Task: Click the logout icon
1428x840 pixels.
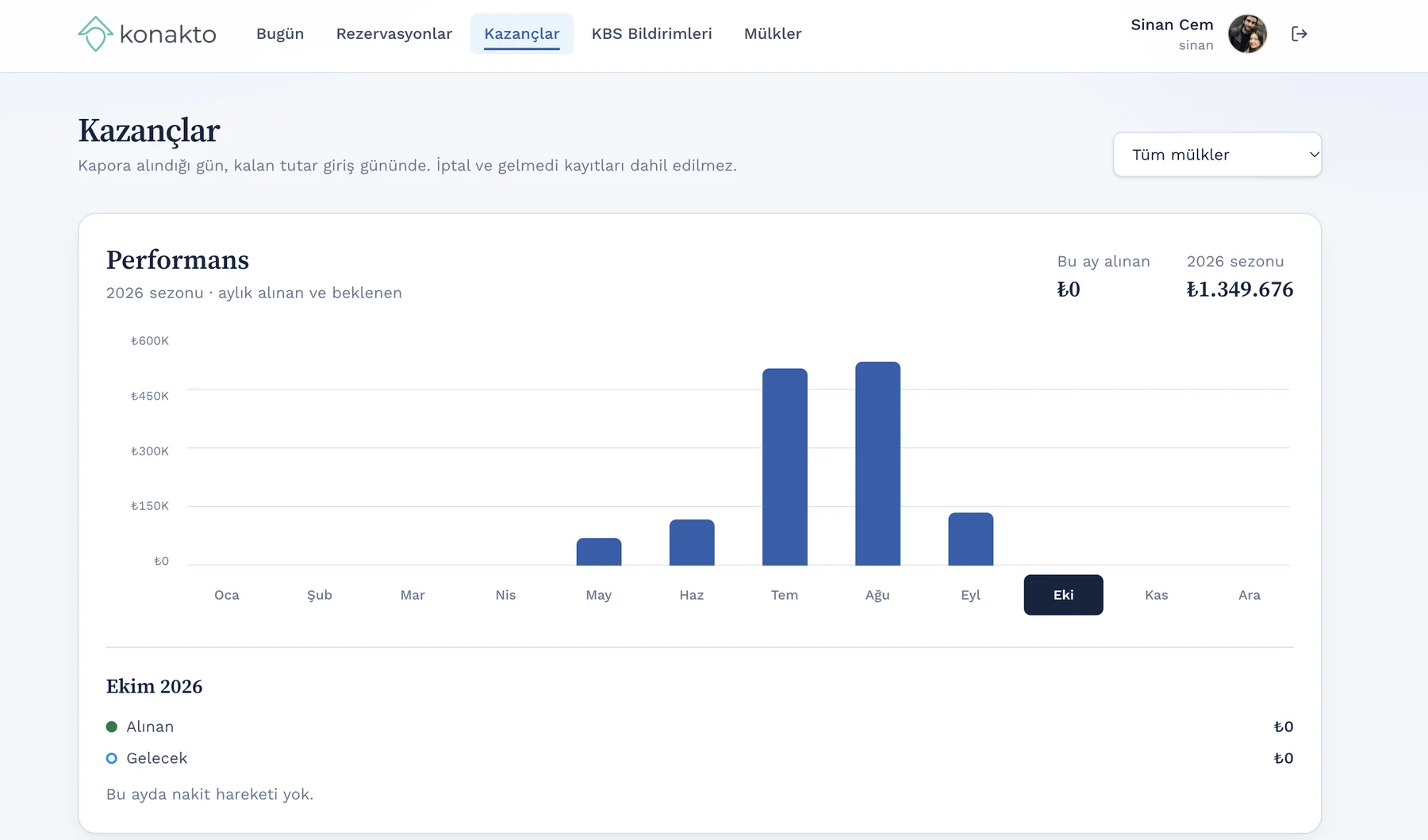Action: (1299, 33)
